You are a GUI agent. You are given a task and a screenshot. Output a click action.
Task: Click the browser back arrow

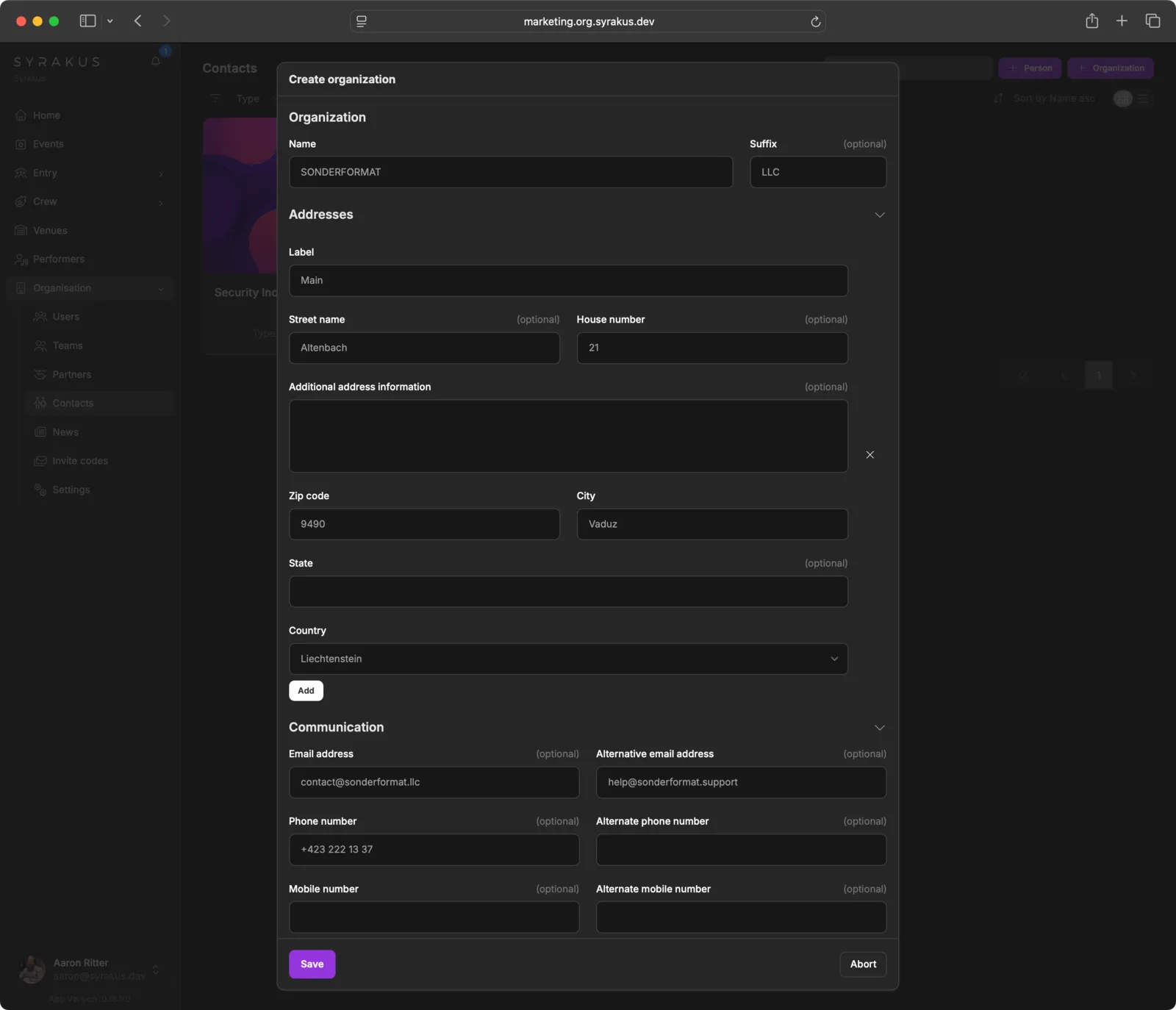tap(138, 21)
